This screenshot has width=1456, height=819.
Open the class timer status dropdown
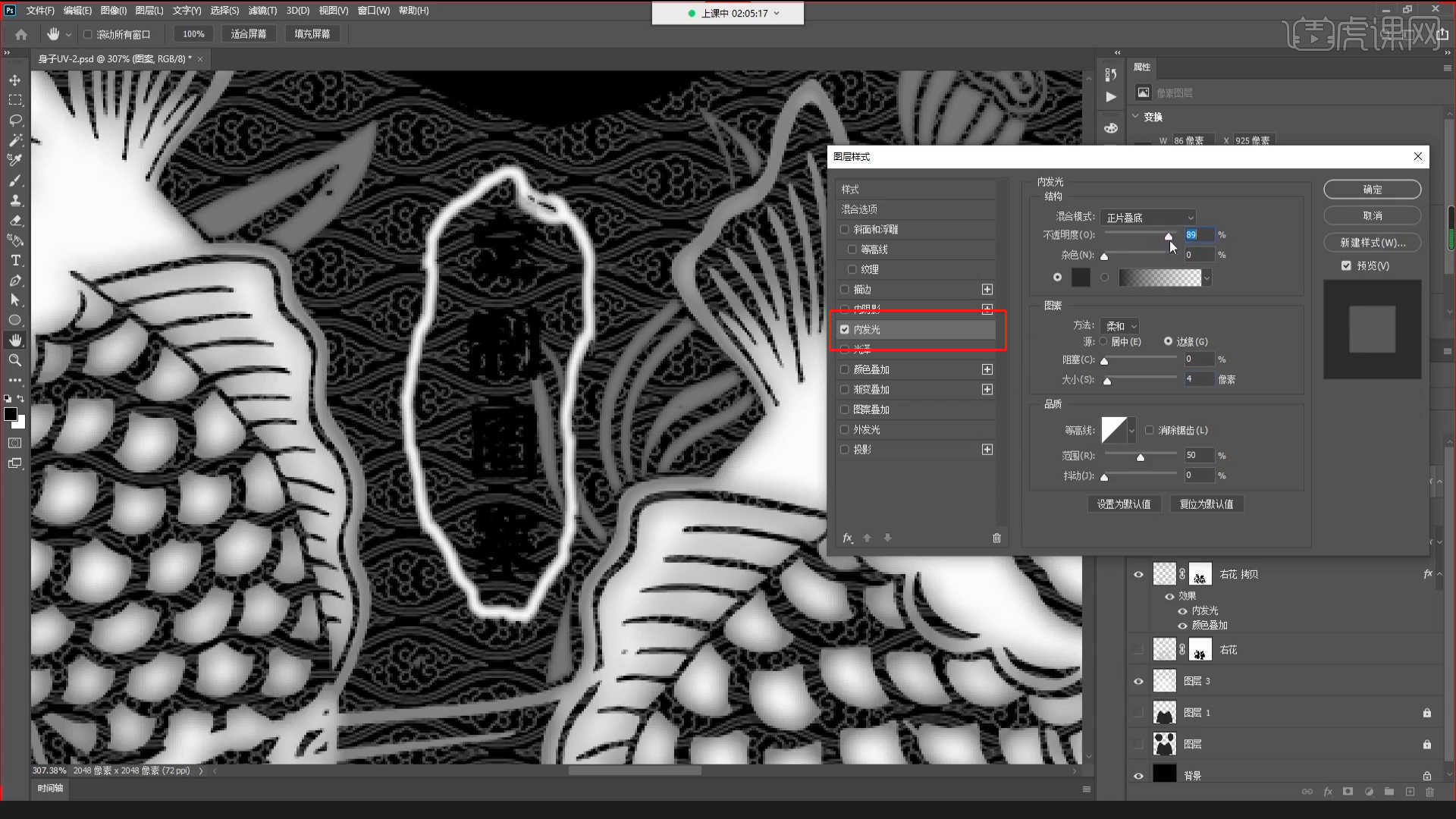tap(777, 13)
